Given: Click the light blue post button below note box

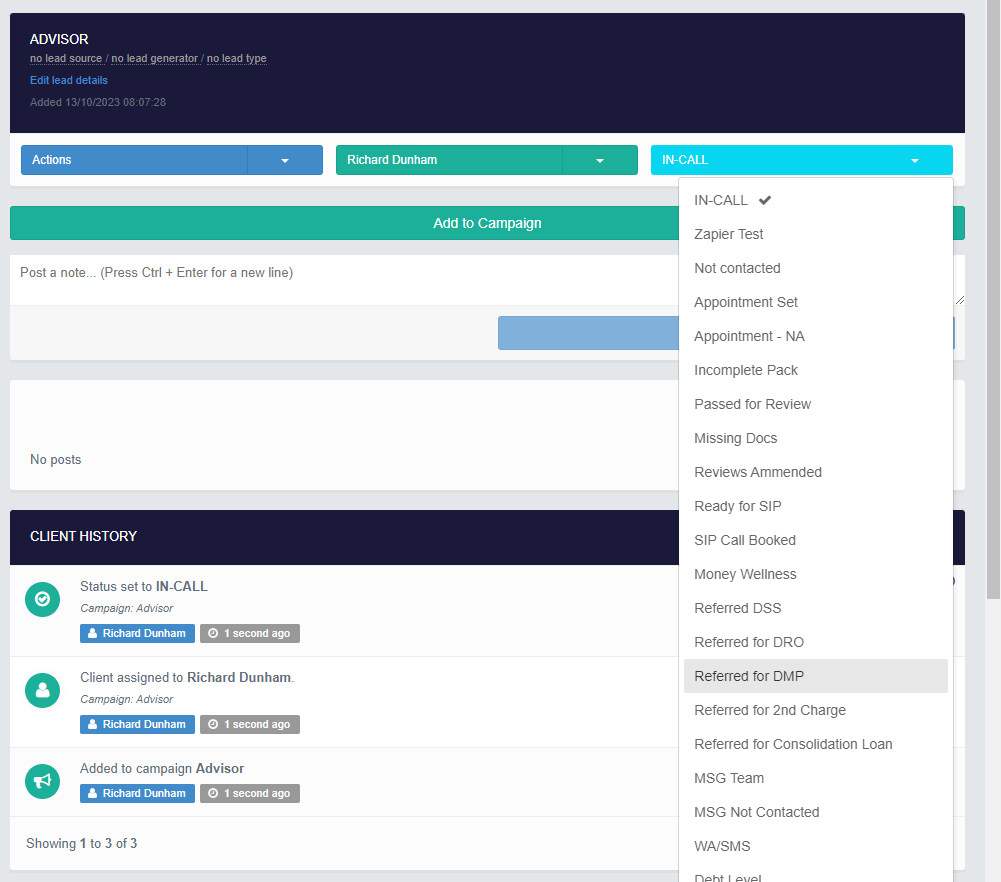Looking at the screenshot, I should [588, 333].
